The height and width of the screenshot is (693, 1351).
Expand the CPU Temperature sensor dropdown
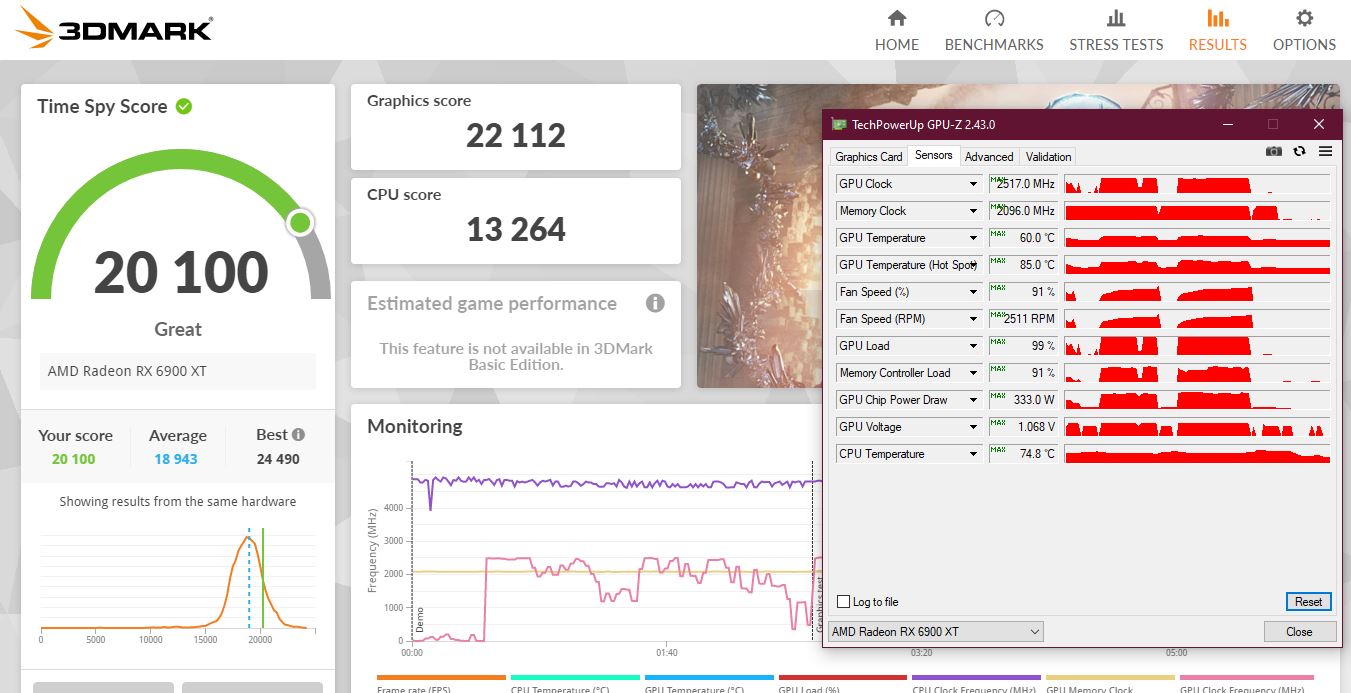pyautogui.click(x=973, y=454)
